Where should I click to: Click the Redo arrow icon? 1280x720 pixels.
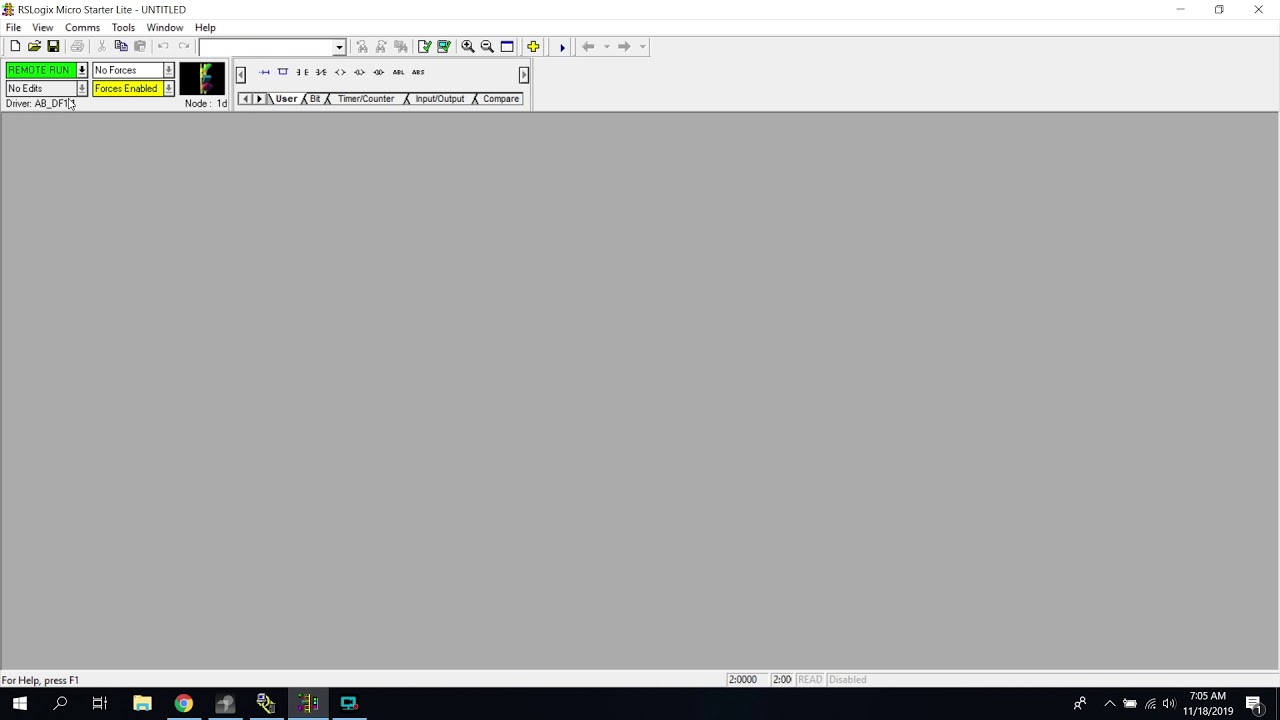[x=184, y=46]
